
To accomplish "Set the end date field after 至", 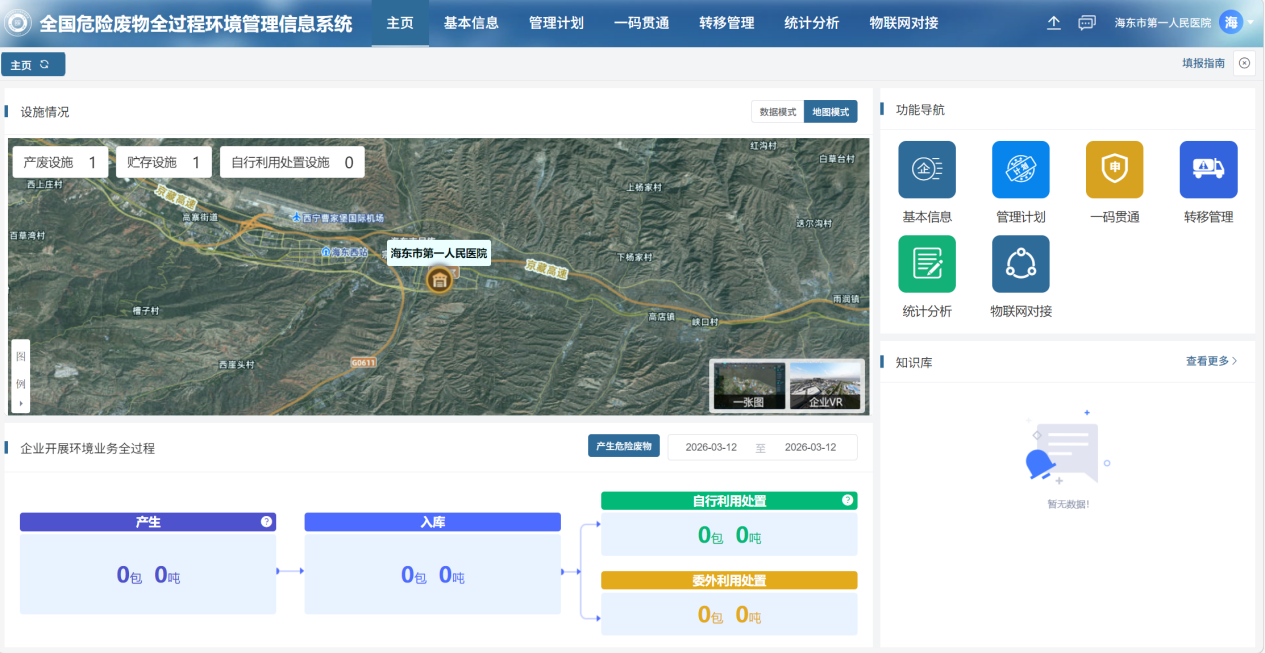I will [811, 447].
